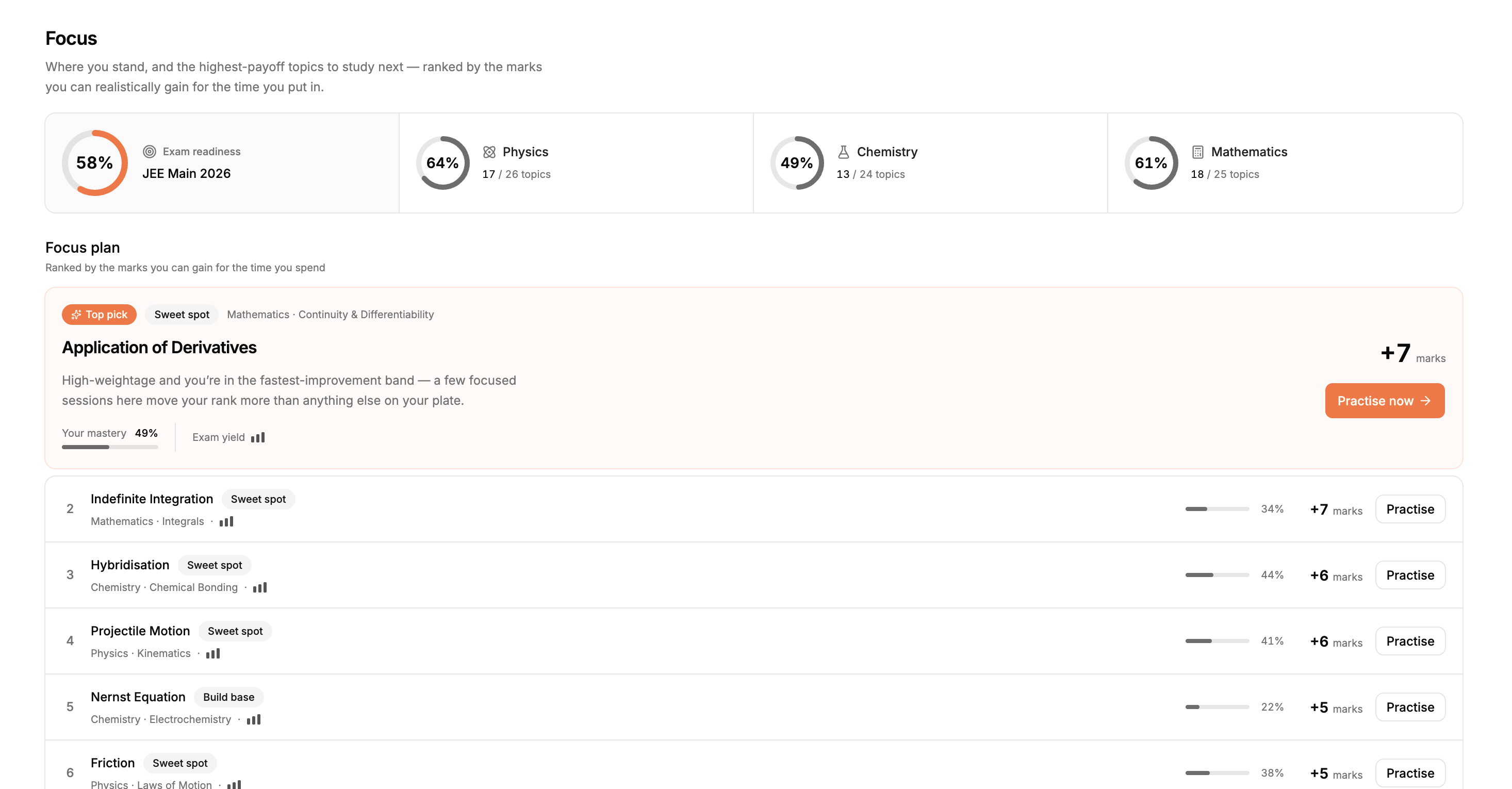1512x789 pixels.
Task: Click the Sweet spot tag beside Friction
Action: [x=179, y=763]
